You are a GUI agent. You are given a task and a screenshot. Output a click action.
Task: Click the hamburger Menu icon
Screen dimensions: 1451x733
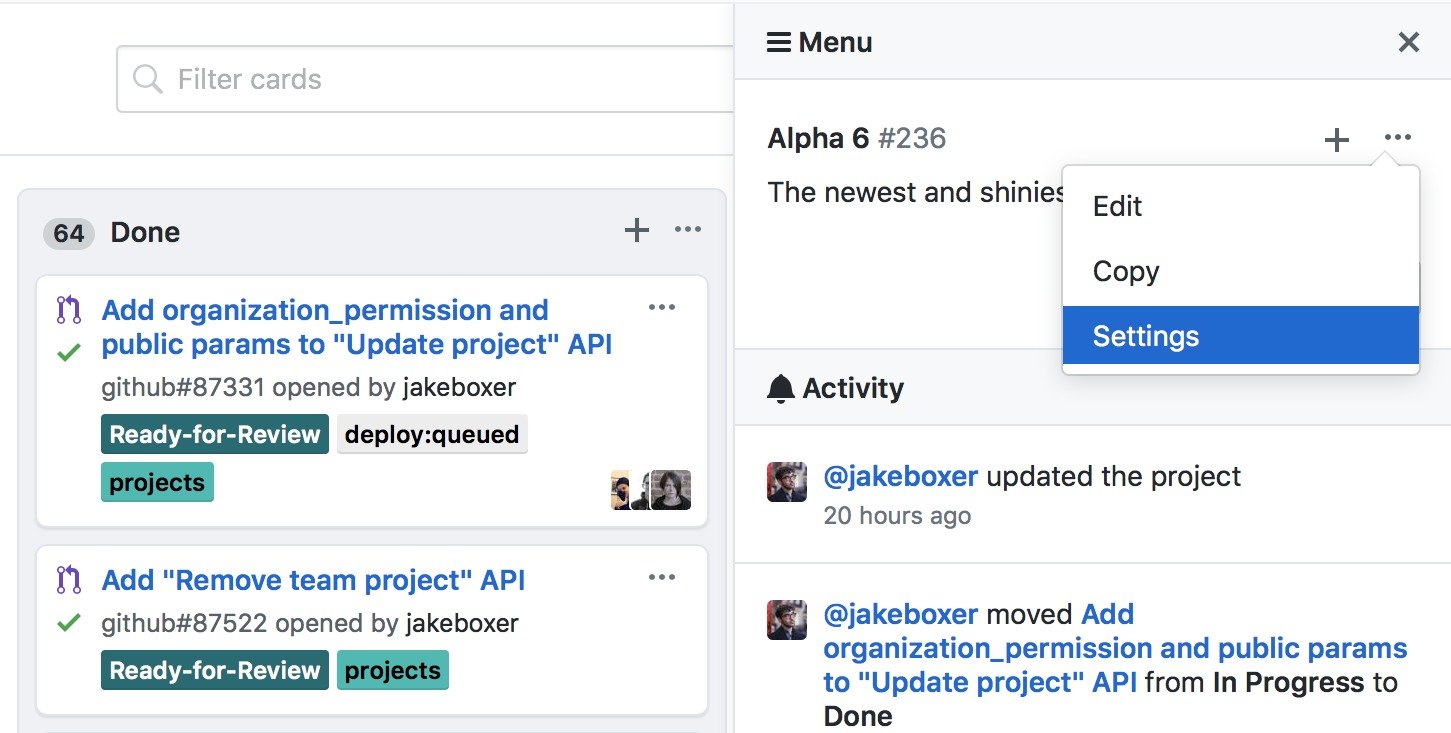coord(779,42)
